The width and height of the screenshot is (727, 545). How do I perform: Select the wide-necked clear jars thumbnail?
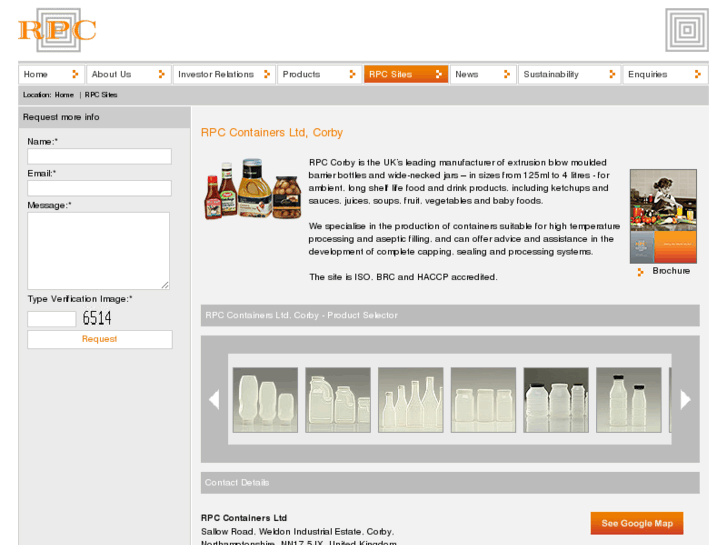tap(483, 400)
